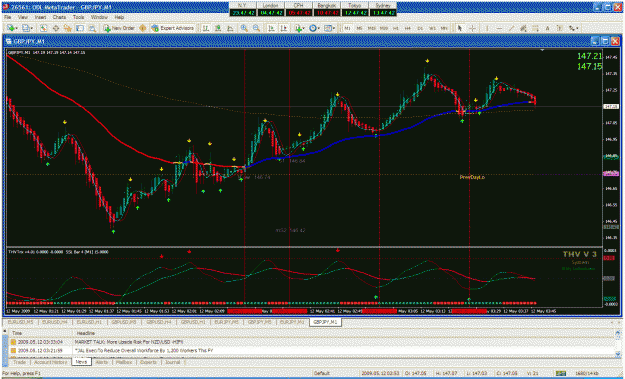Switch timeframe to MN
The width and height of the screenshot is (625, 379).
(444, 28)
